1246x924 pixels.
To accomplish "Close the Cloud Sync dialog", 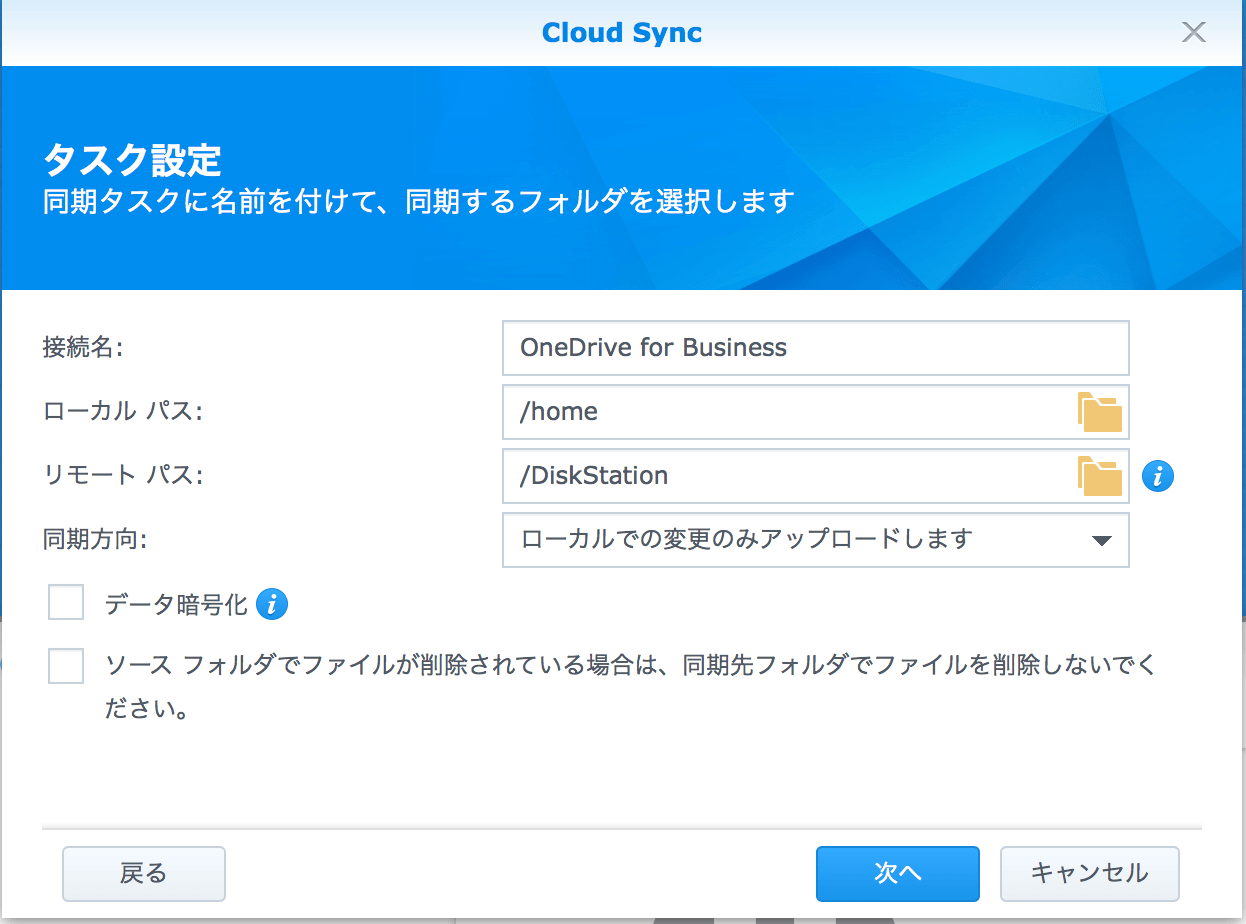I will [1193, 32].
